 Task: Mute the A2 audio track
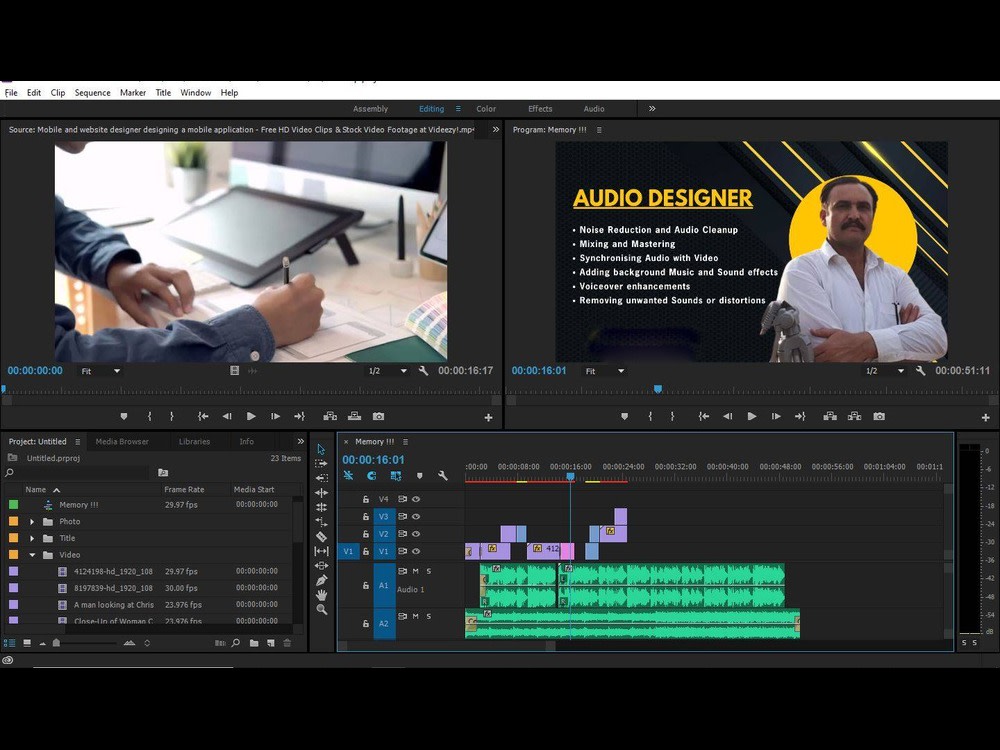click(415, 616)
